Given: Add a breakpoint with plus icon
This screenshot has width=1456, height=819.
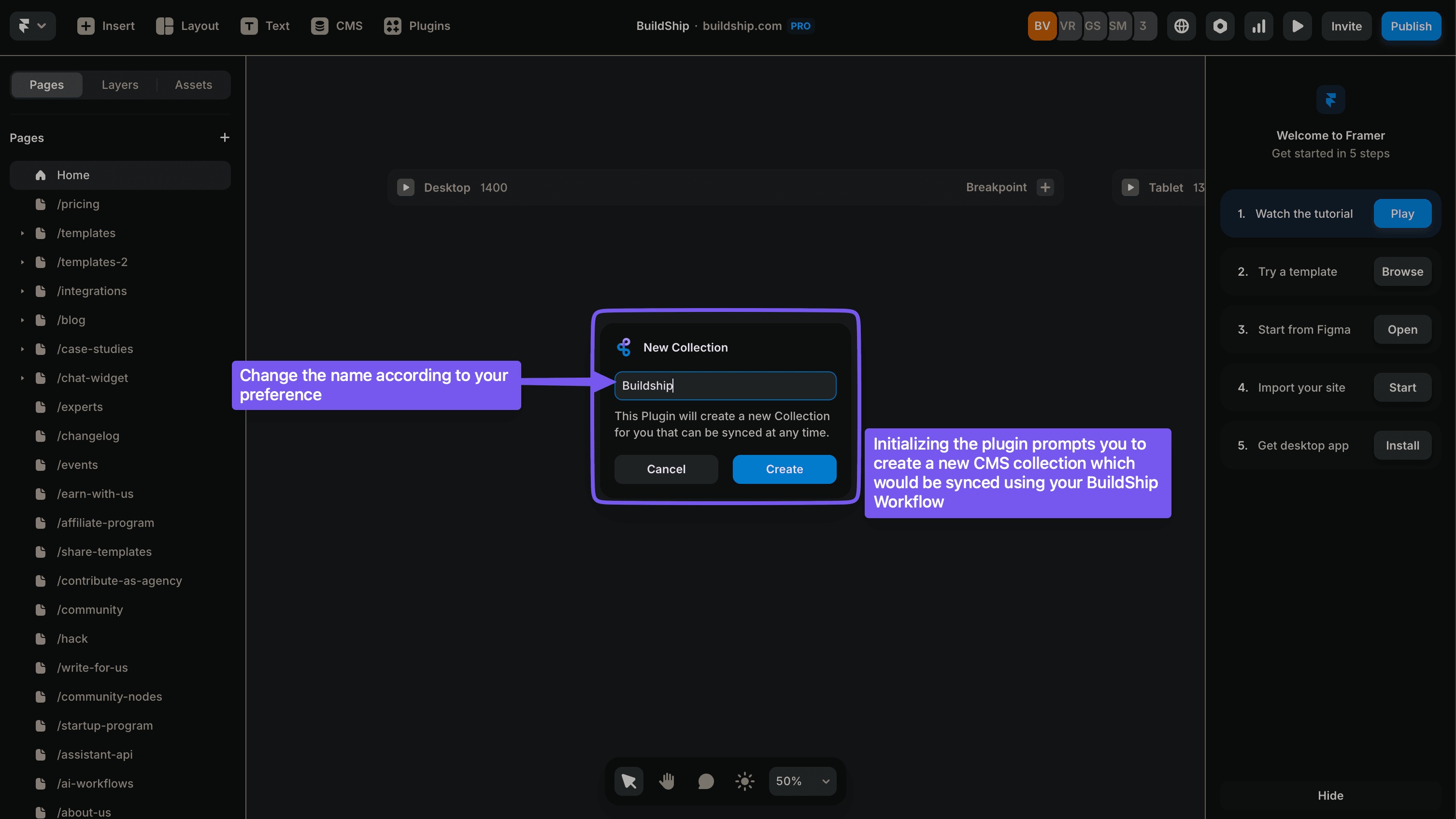Looking at the screenshot, I should [1045, 187].
